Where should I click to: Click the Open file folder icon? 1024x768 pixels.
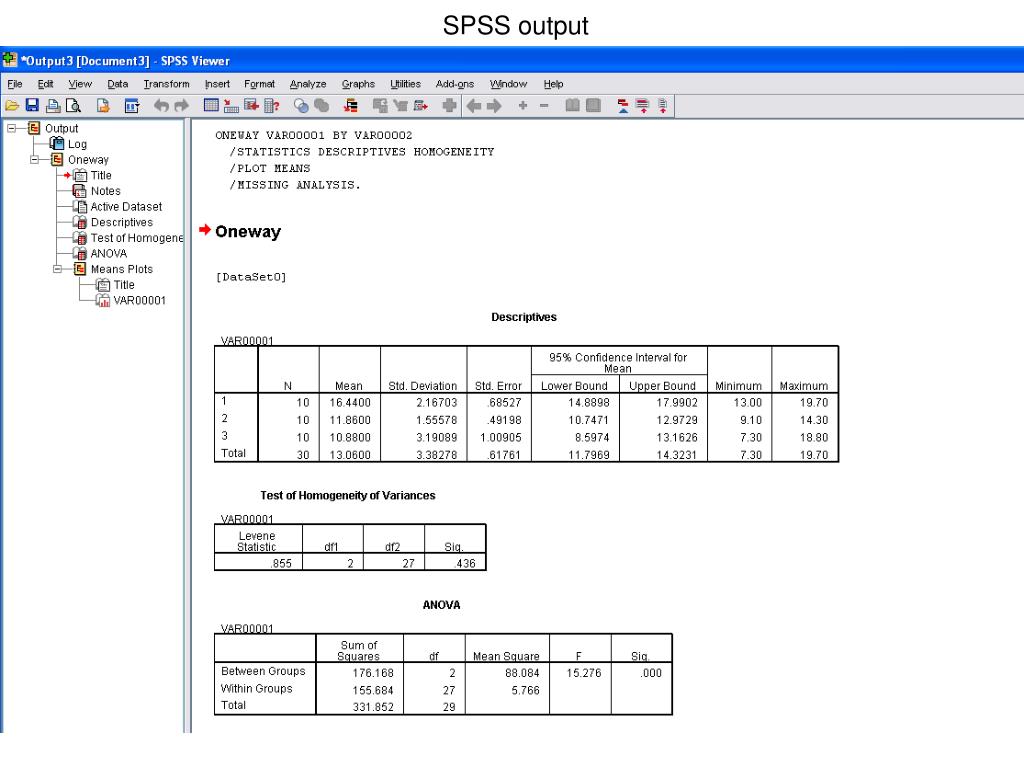pyautogui.click(x=12, y=105)
